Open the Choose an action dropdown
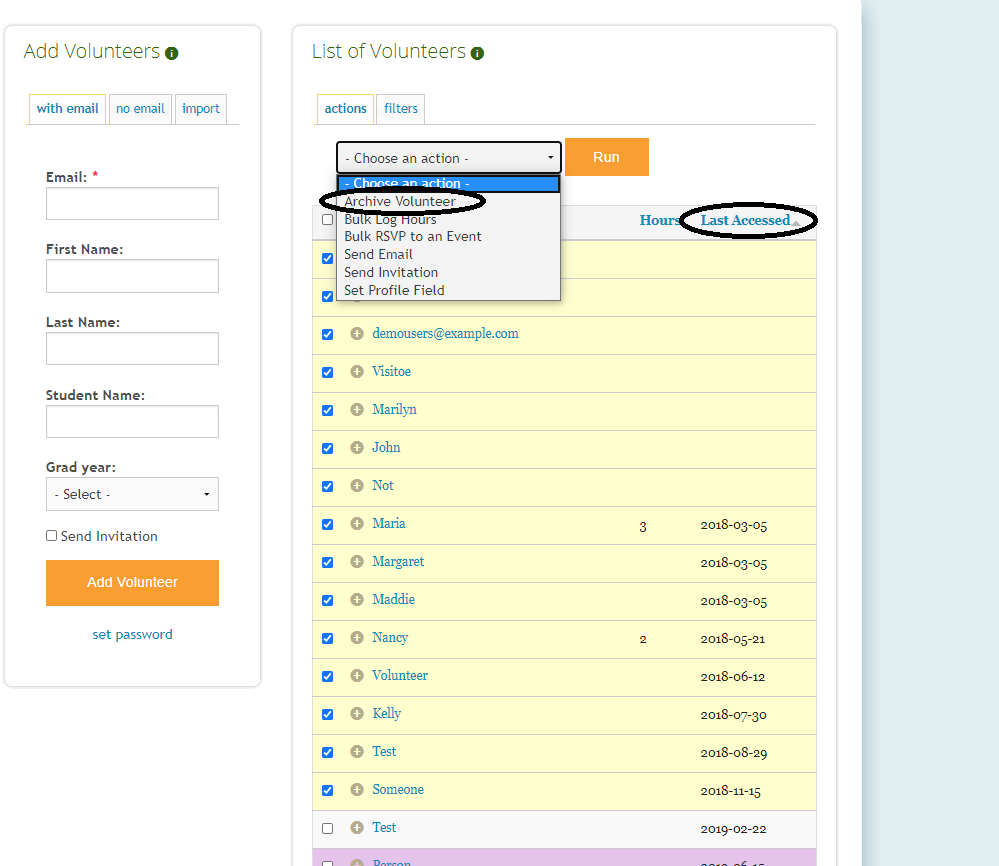This screenshot has width=999, height=866. click(449, 157)
